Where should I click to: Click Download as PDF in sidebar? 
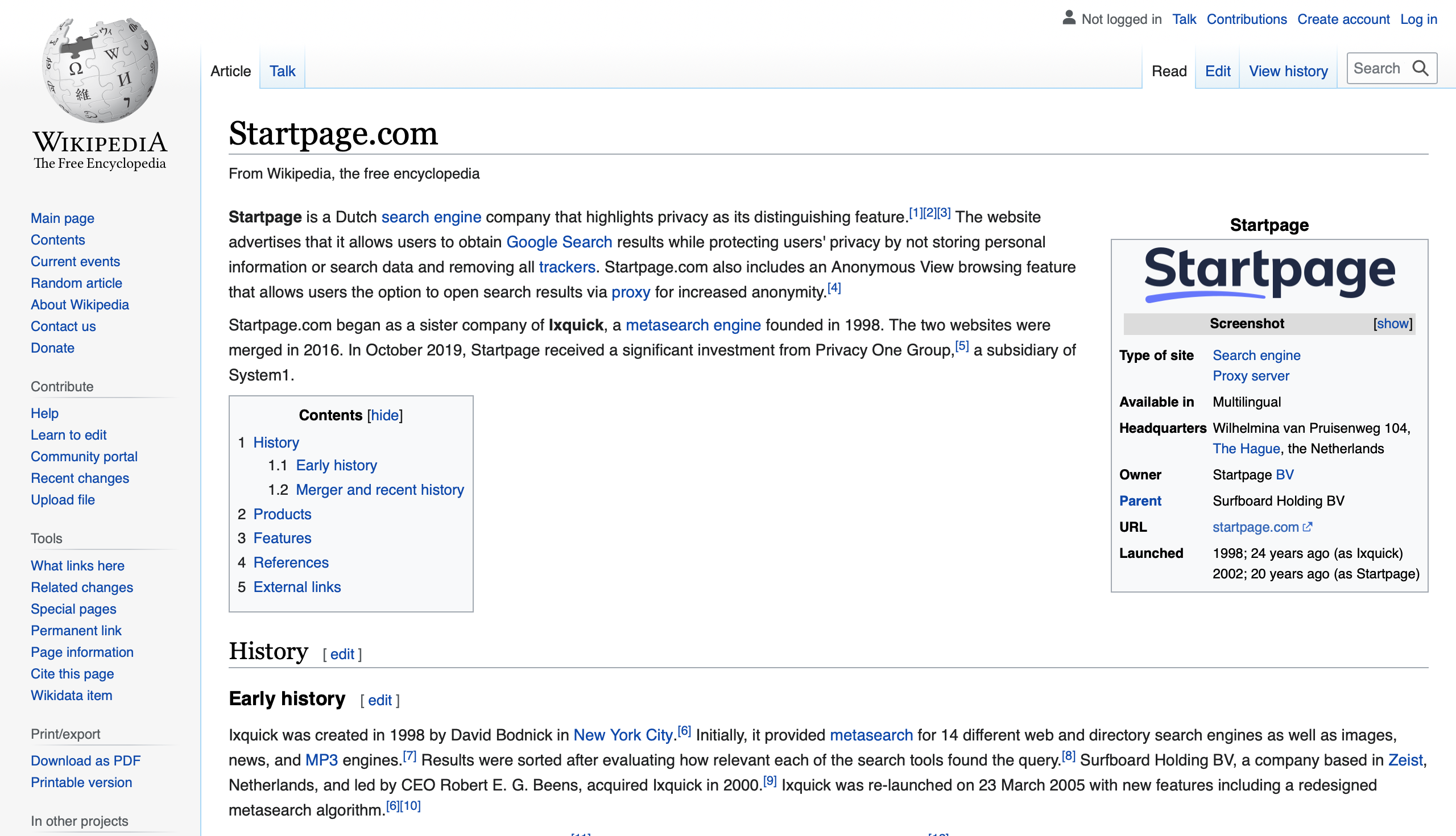coord(85,760)
